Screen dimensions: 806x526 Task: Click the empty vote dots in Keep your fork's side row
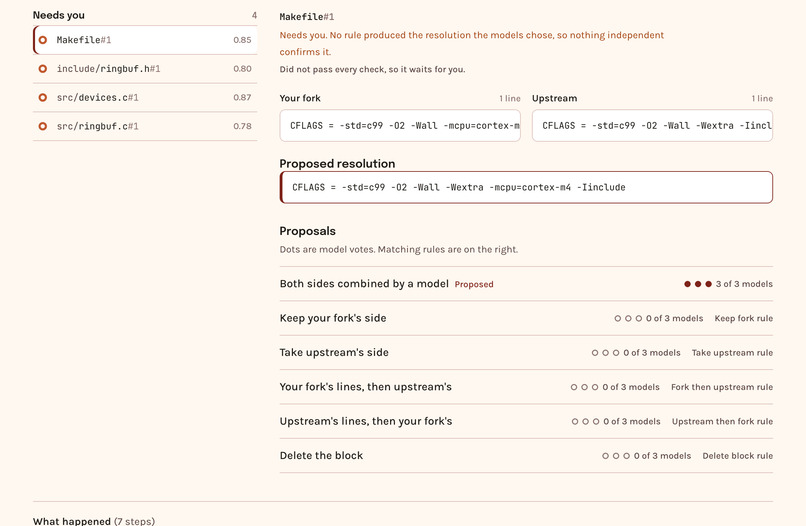(x=628, y=318)
